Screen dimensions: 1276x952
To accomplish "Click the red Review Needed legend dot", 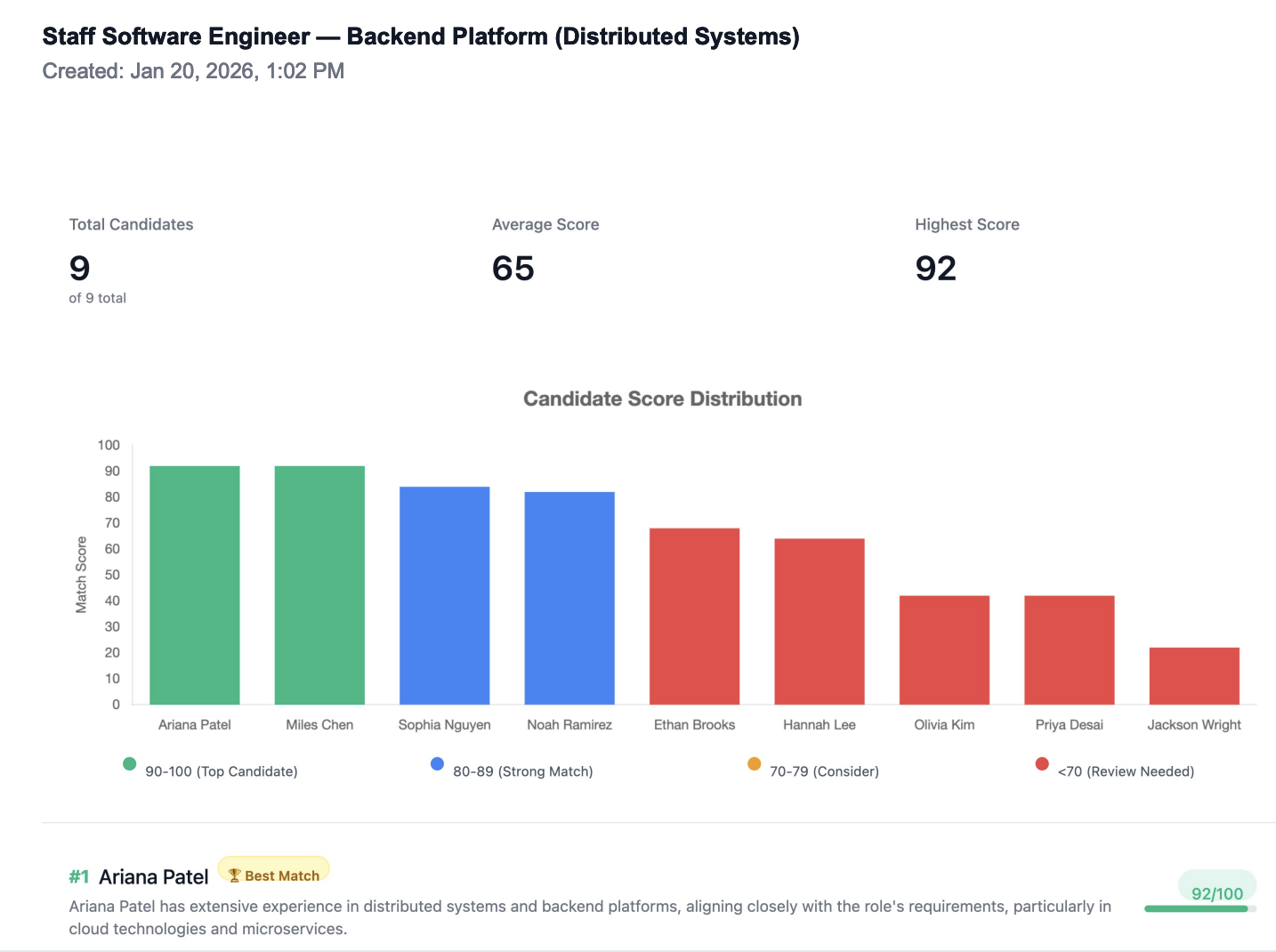I will coord(1042,763).
